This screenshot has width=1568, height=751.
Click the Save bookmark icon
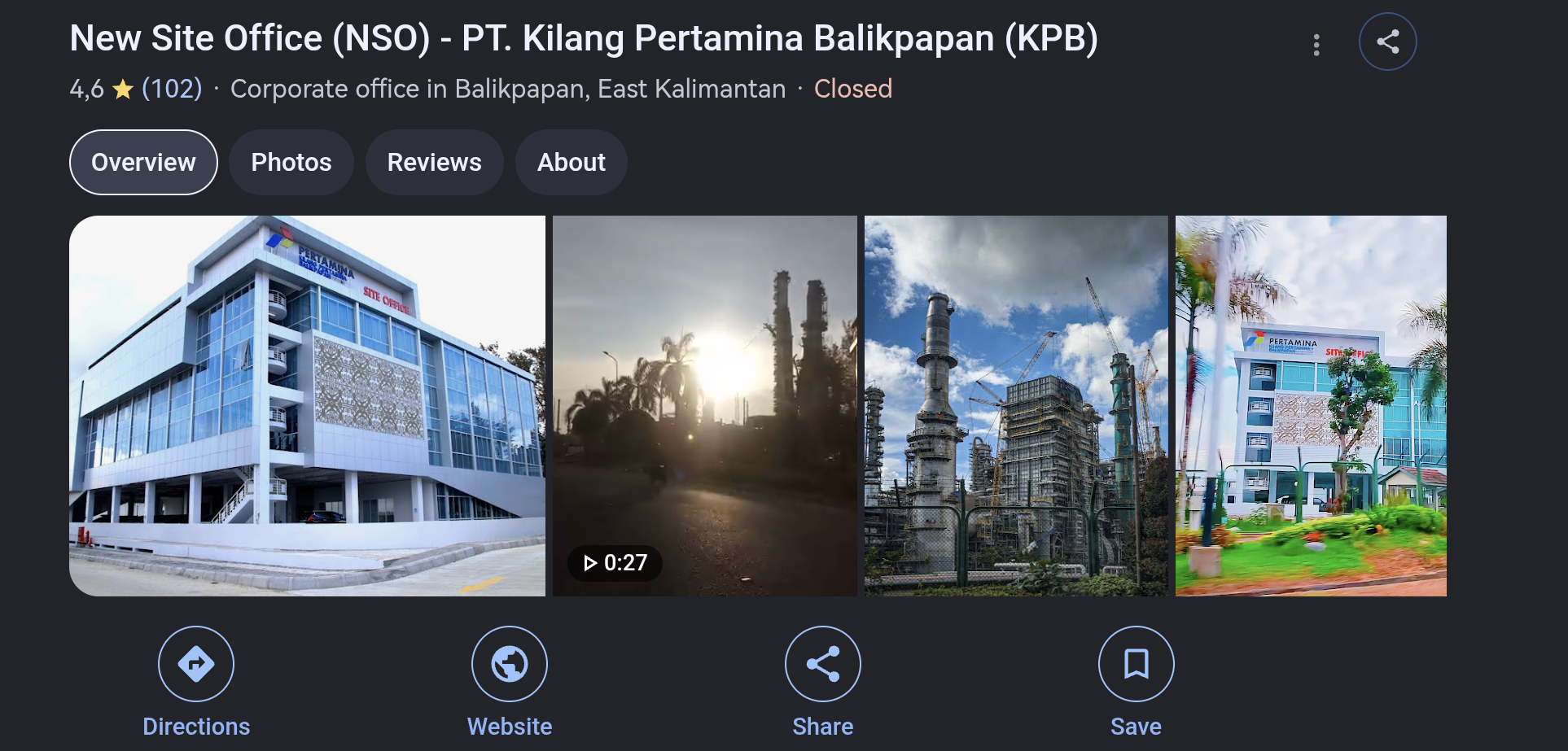[x=1137, y=664]
